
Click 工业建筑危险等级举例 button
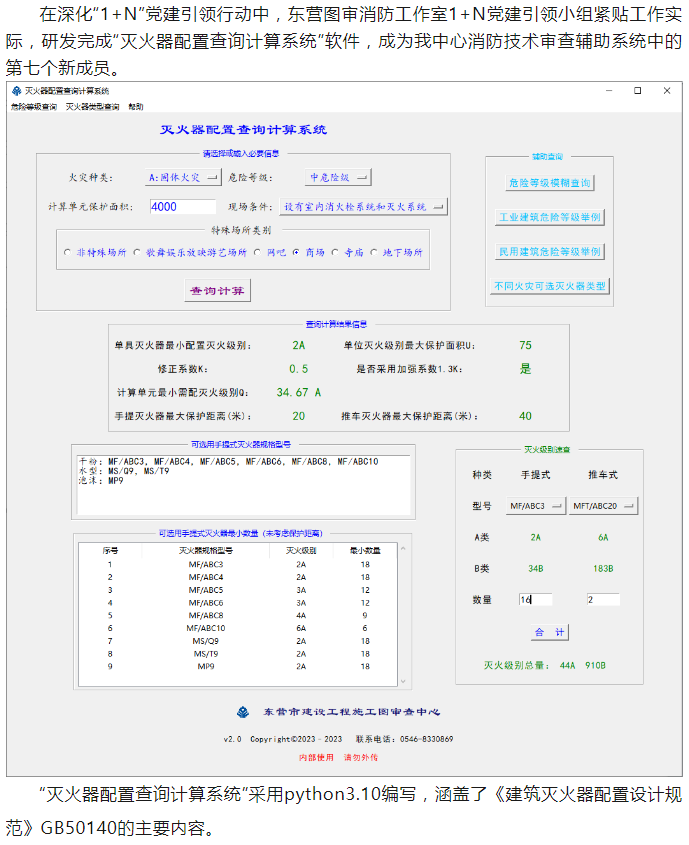click(x=549, y=217)
